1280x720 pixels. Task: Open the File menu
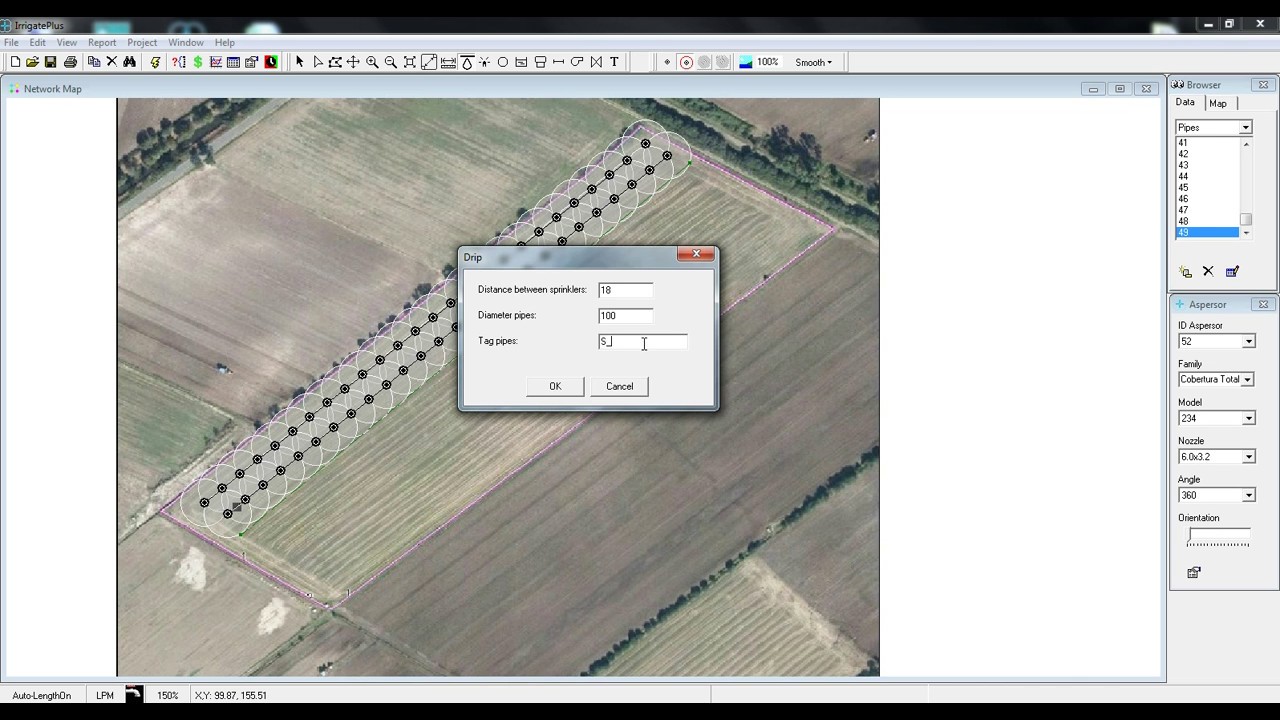11,43
